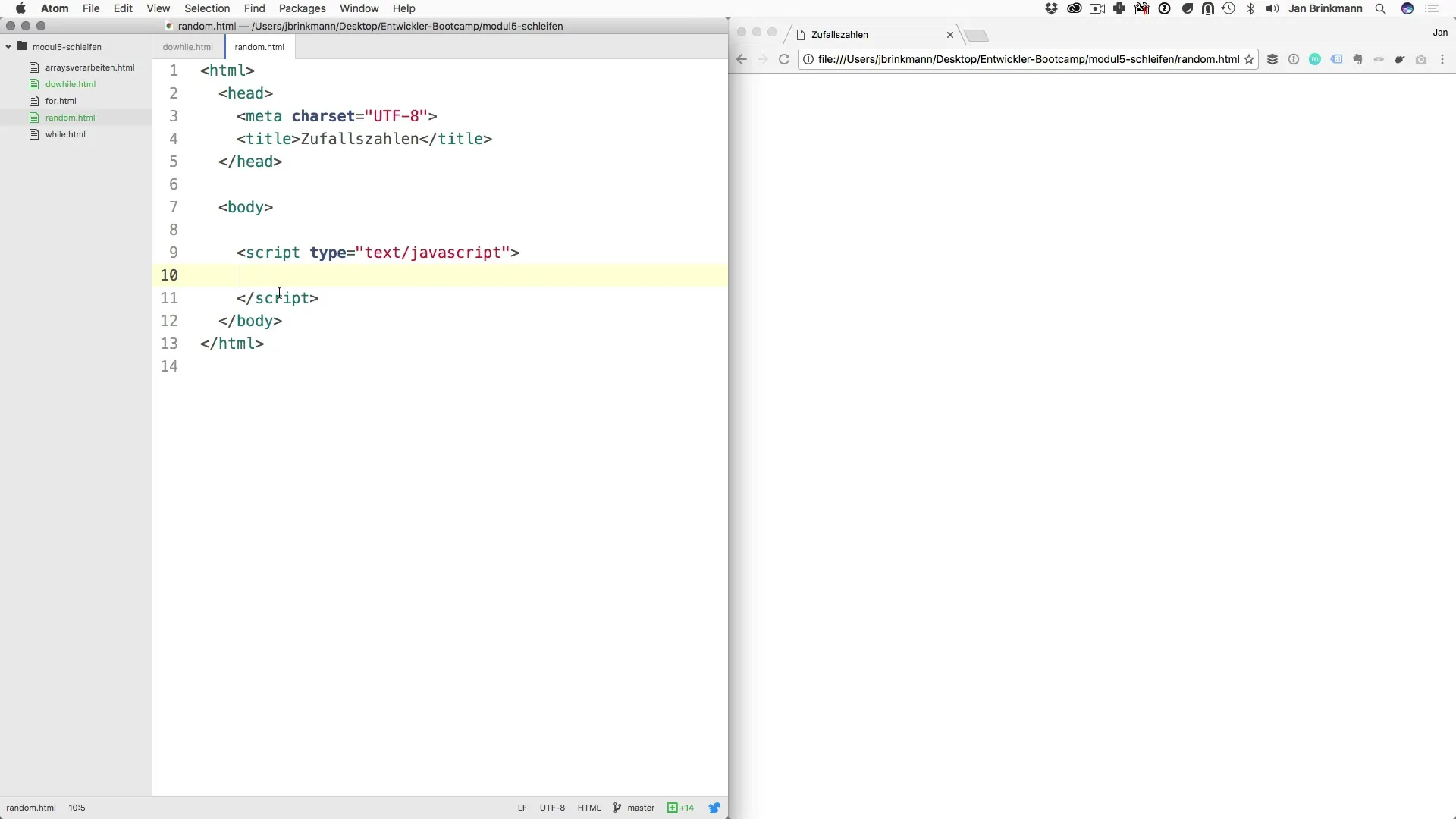This screenshot has width=1456, height=819.
Task: Click the random.html status bar file name
Action: click(x=31, y=808)
